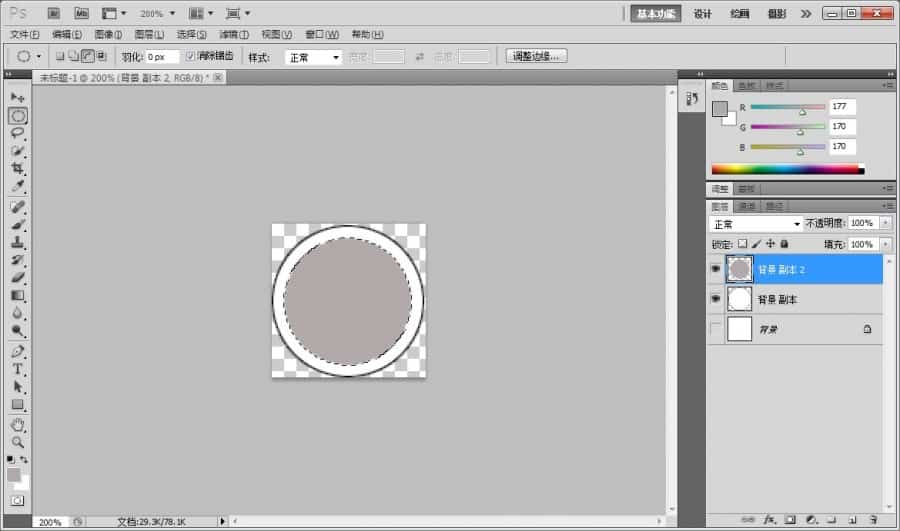Hide the 背景 副本 2 layer

[715, 269]
